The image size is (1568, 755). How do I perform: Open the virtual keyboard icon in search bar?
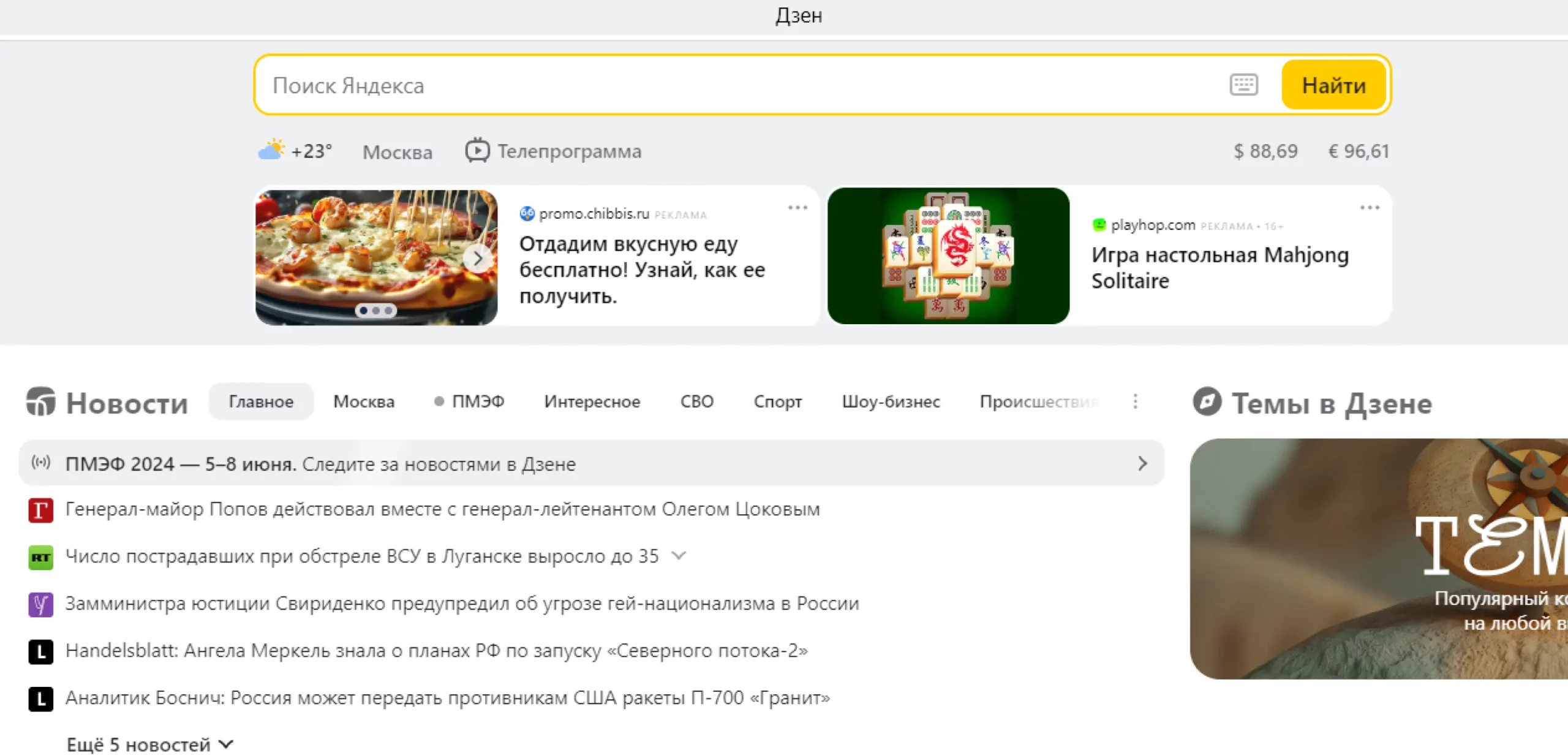[x=1243, y=85]
